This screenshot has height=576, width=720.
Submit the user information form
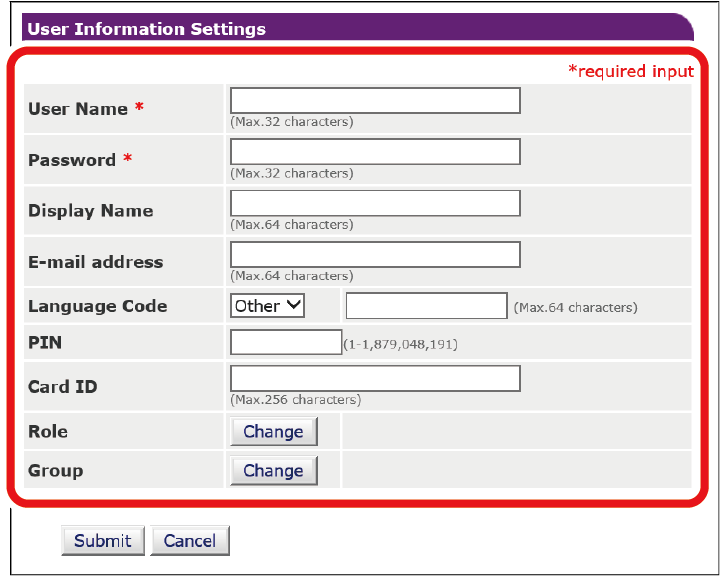tap(103, 541)
